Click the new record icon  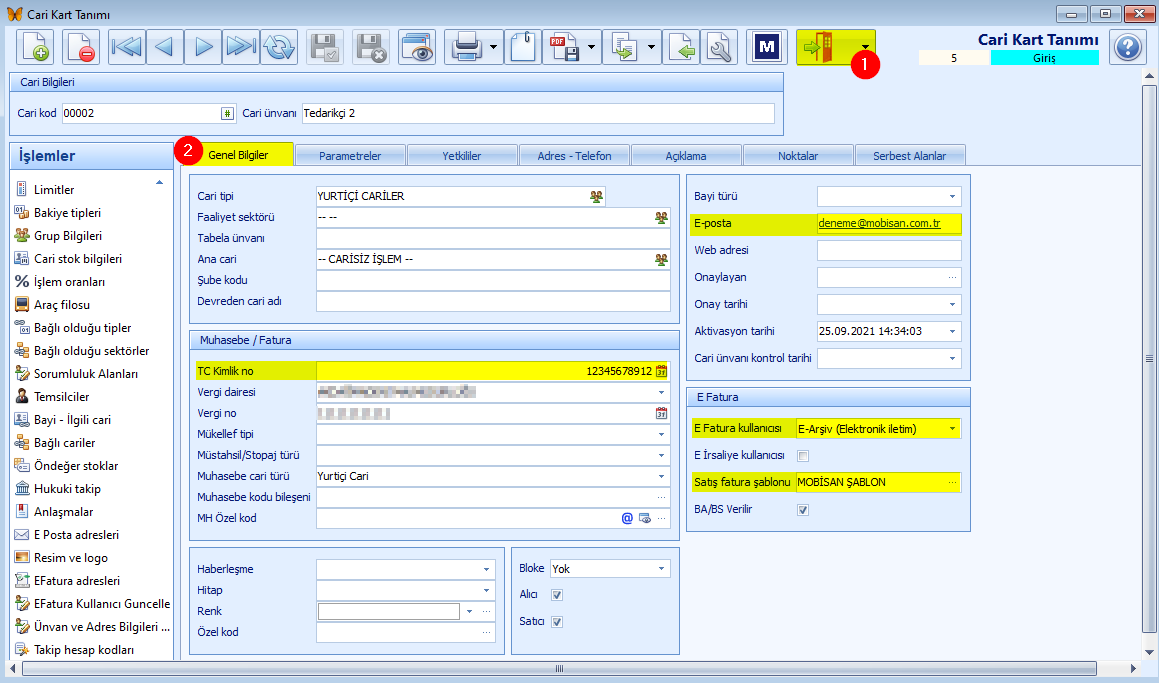click(x=35, y=47)
